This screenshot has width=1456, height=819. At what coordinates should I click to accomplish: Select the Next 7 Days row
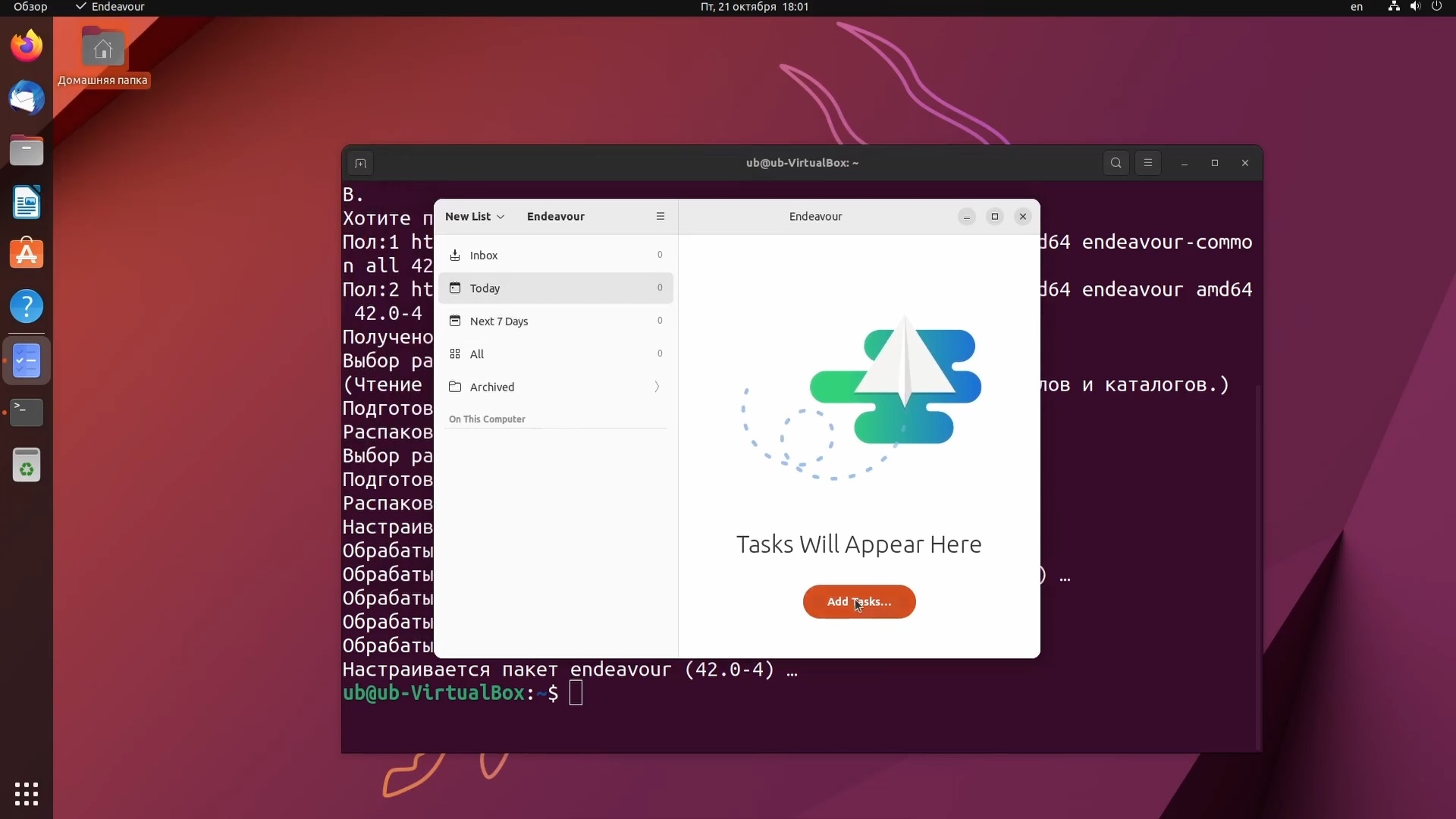tap(556, 321)
